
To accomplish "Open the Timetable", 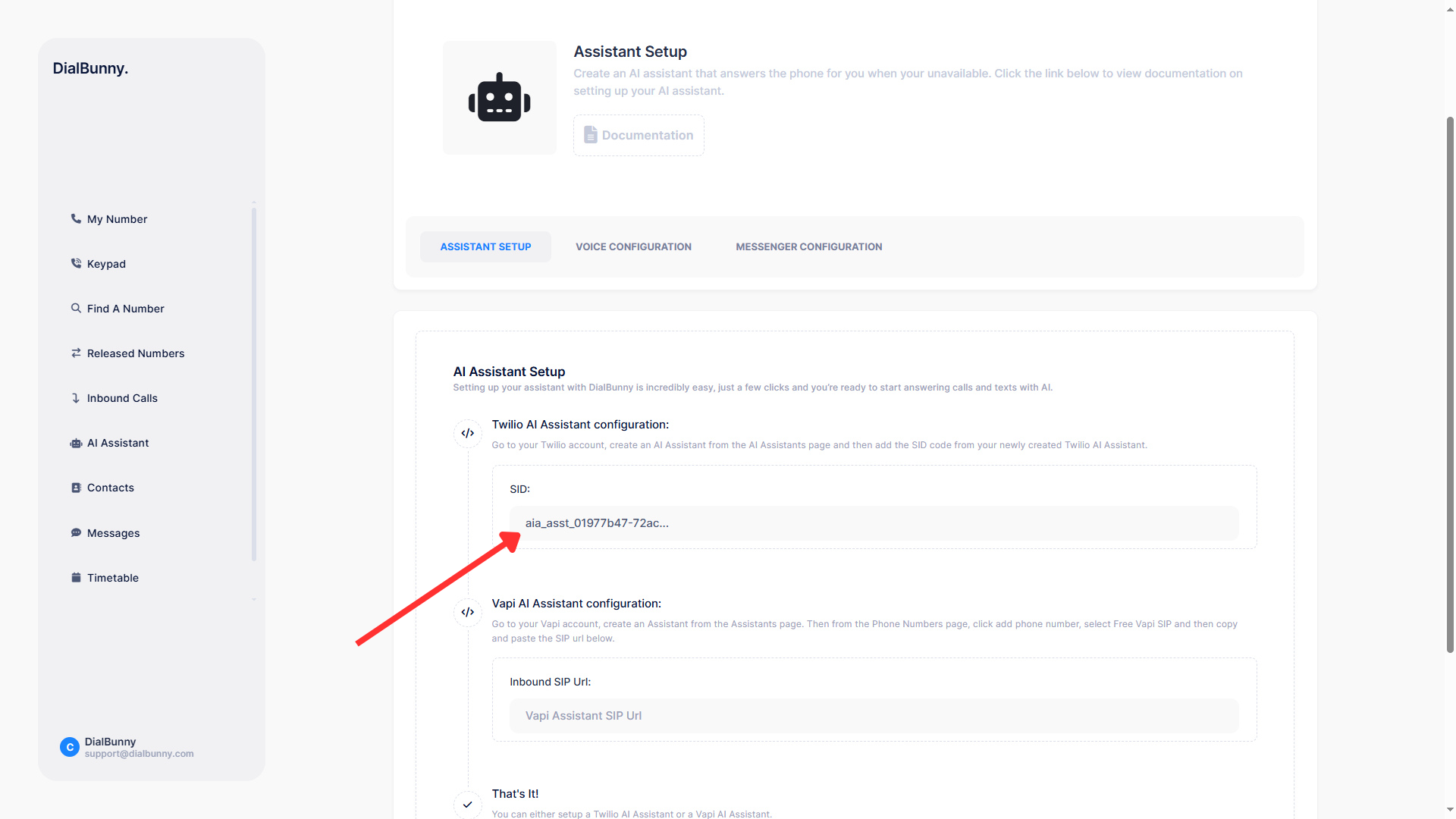I will pyautogui.click(x=112, y=577).
